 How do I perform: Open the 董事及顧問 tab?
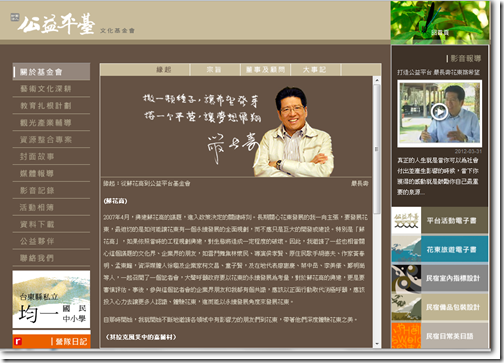(x=265, y=70)
